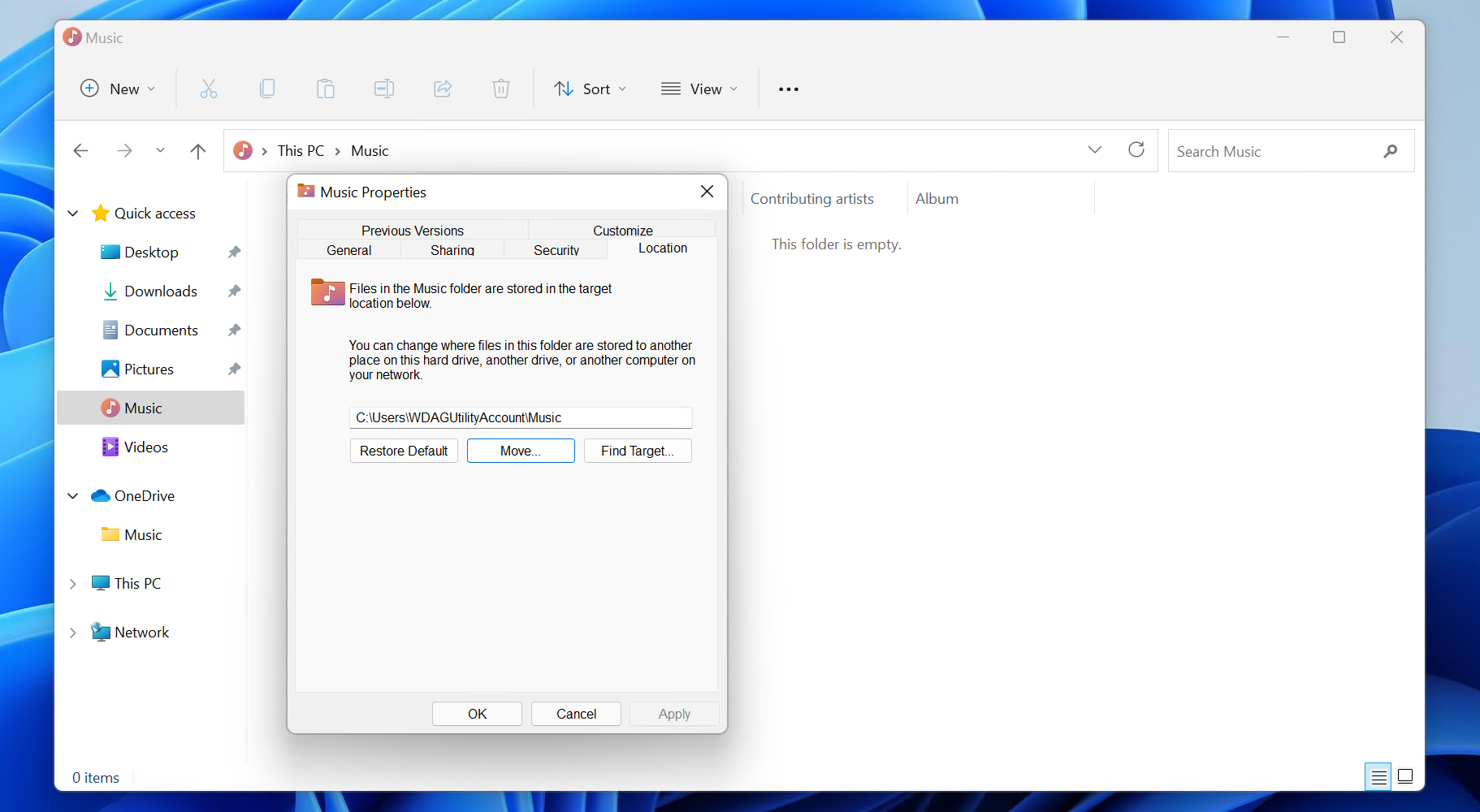Expand the This PC tree node
The width and height of the screenshot is (1480, 812).
(73, 584)
